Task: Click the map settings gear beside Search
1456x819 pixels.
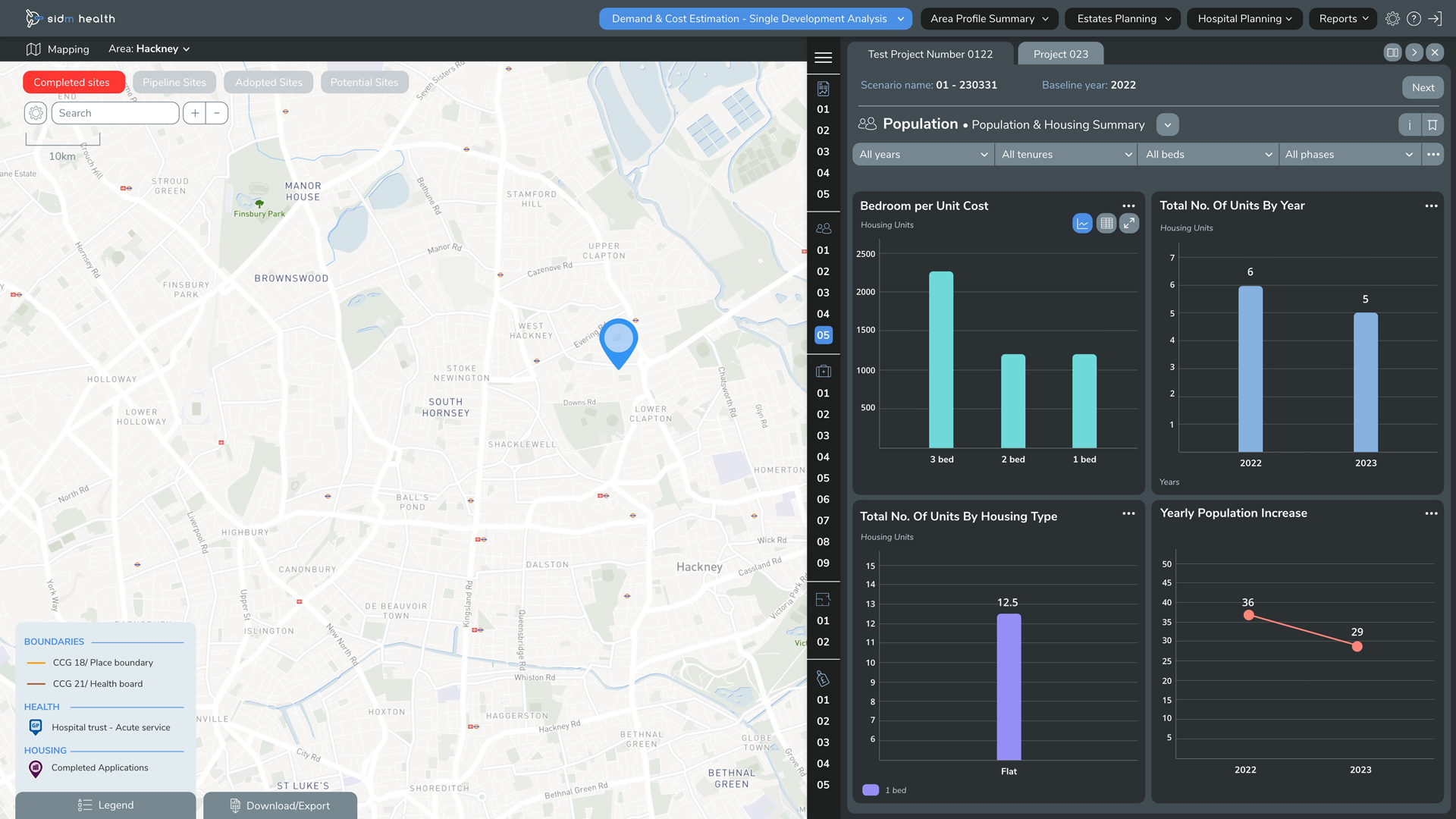Action: coord(36,113)
